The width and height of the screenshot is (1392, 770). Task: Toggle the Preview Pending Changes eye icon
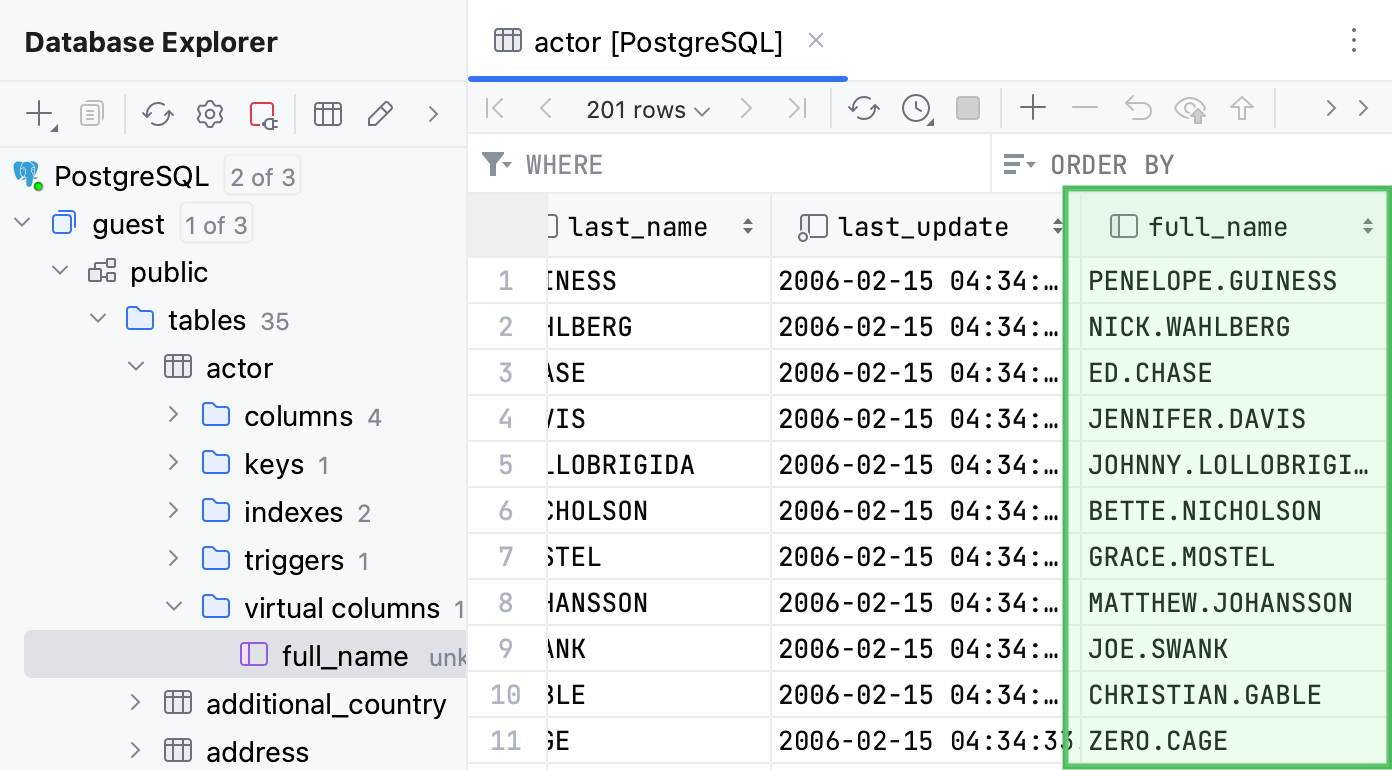point(1190,108)
